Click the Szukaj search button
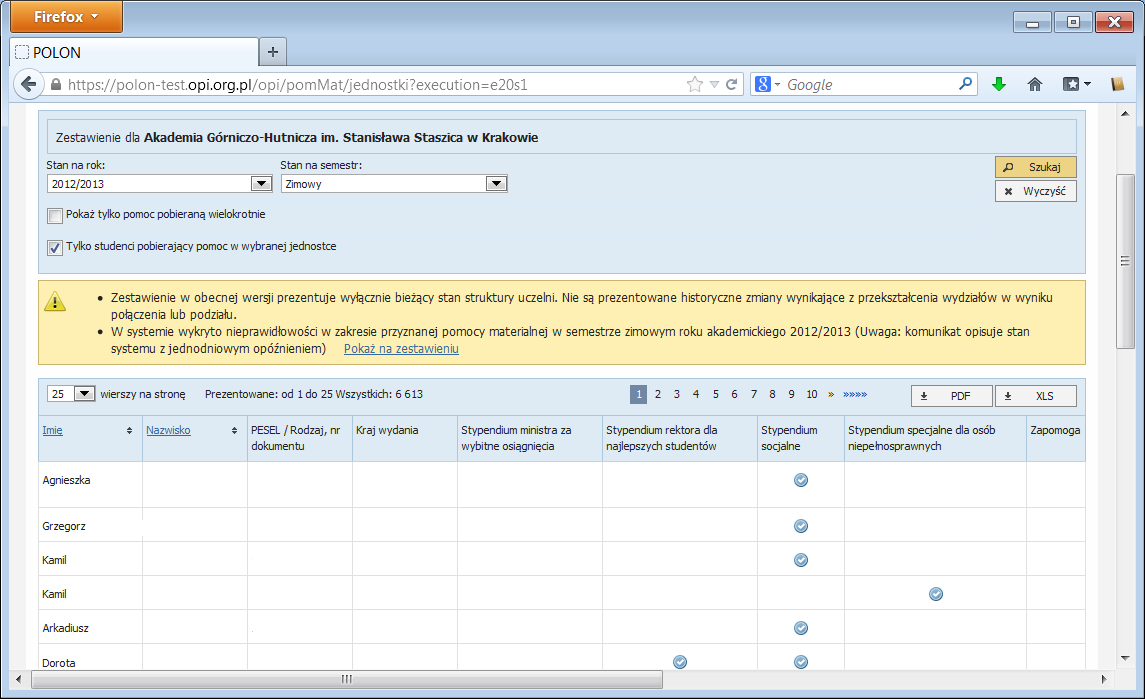 (1035, 167)
